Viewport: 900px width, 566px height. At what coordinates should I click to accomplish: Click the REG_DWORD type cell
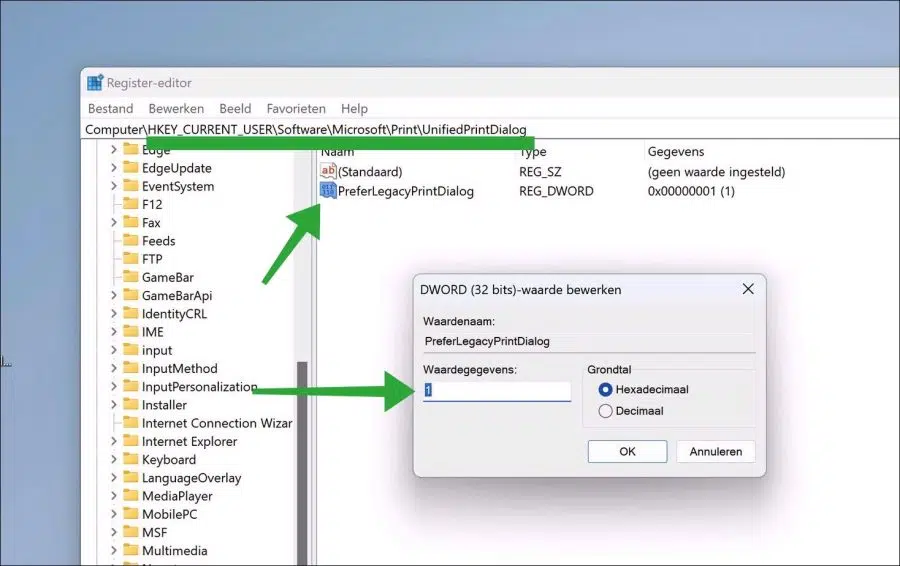556,191
